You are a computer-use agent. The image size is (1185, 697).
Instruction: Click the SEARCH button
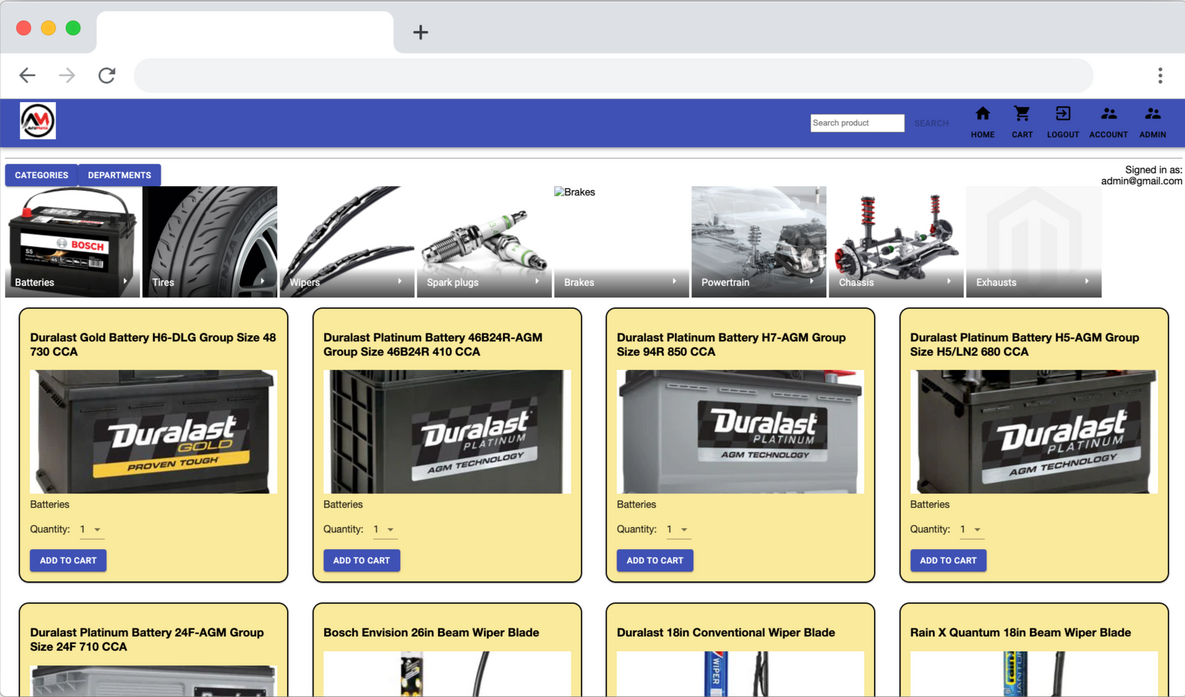pos(931,122)
